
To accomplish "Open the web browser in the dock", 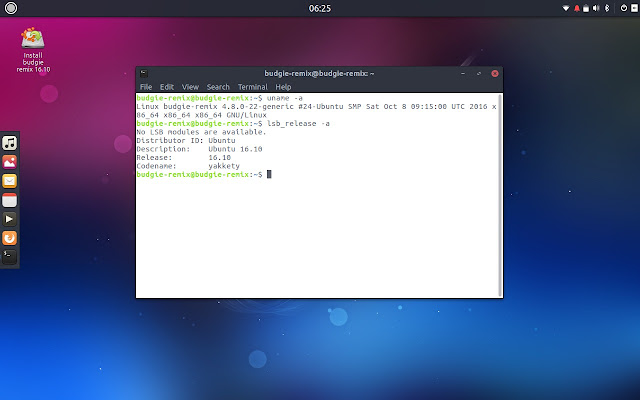I will [x=9, y=238].
